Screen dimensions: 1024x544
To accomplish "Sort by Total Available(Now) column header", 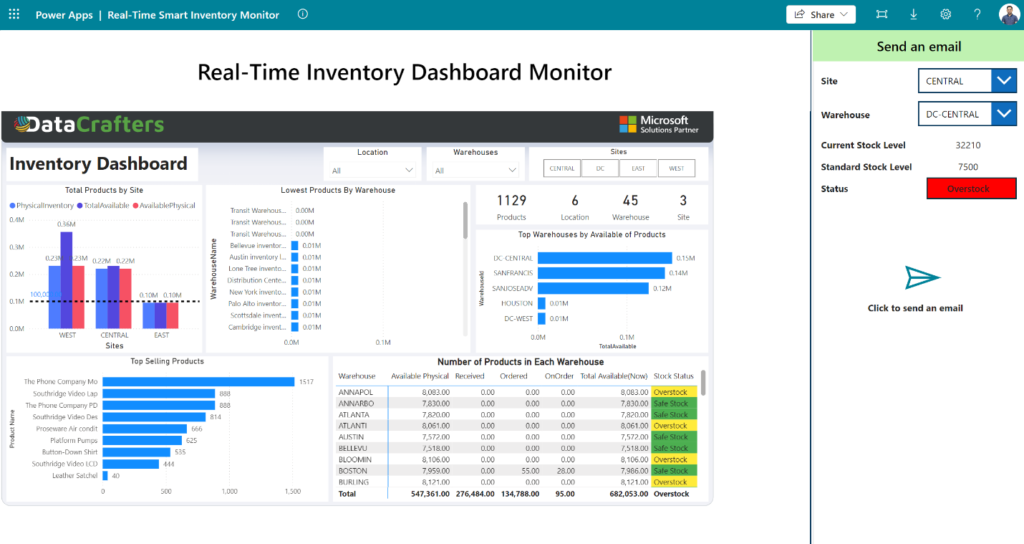I will [x=614, y=376].
